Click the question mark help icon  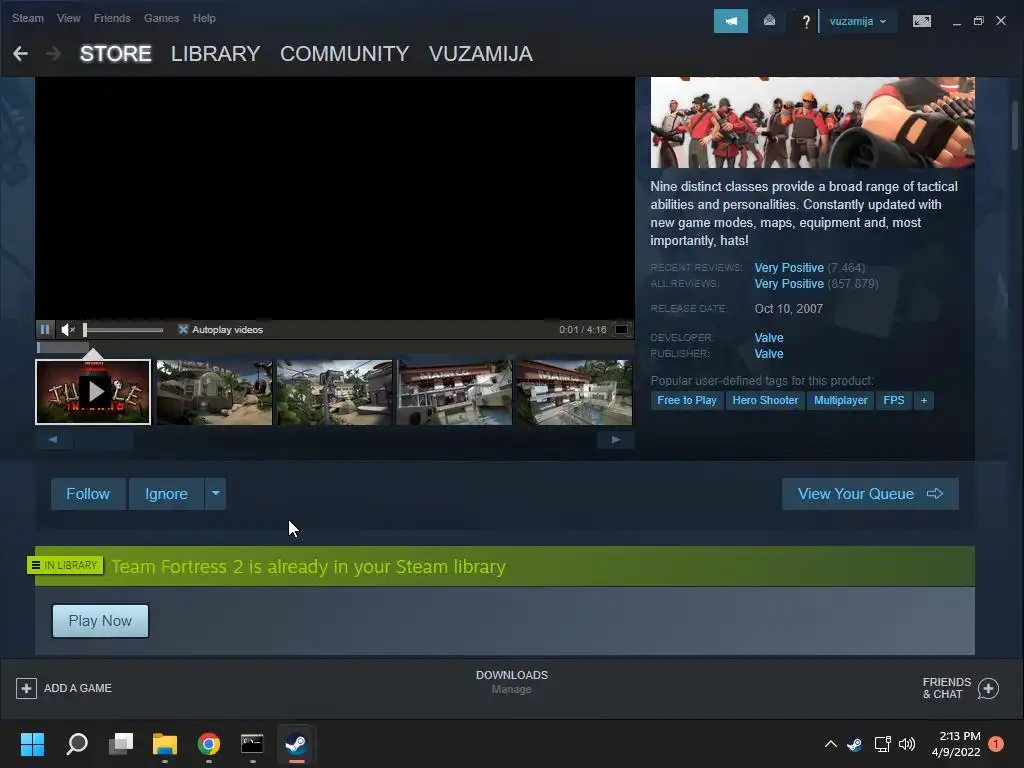pyautogui.click(x=806, y=22)
